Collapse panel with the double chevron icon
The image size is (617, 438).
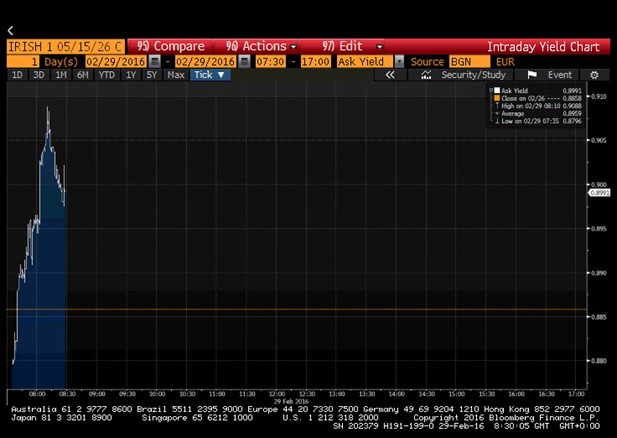click(391, 75)
